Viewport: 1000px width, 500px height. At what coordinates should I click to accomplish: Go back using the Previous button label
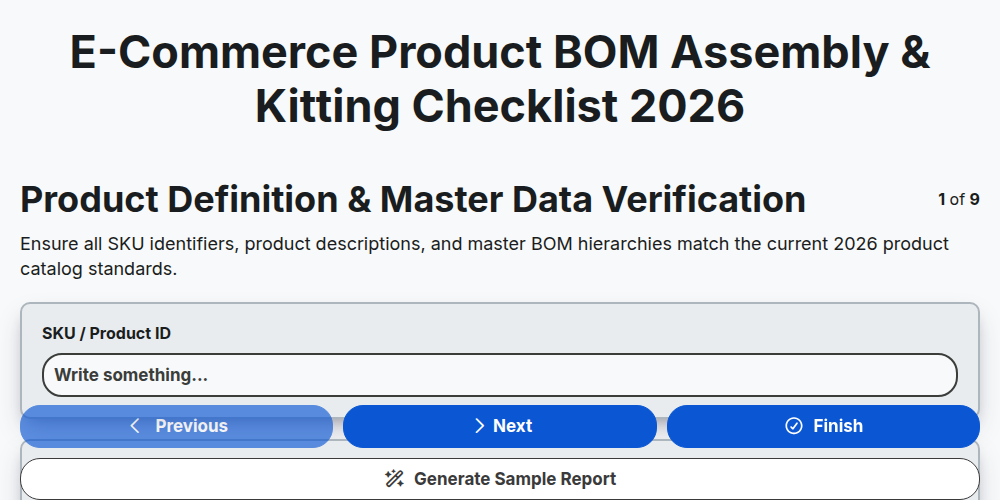[x=191, y=426]
